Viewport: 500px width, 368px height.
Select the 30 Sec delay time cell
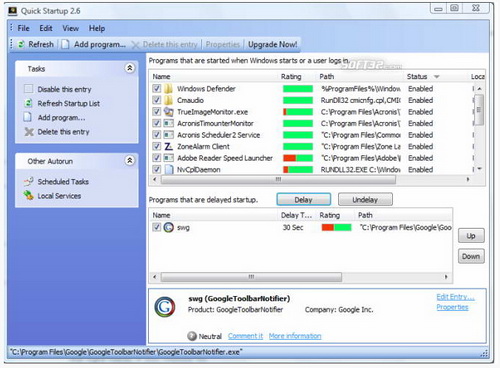(293, 227)
